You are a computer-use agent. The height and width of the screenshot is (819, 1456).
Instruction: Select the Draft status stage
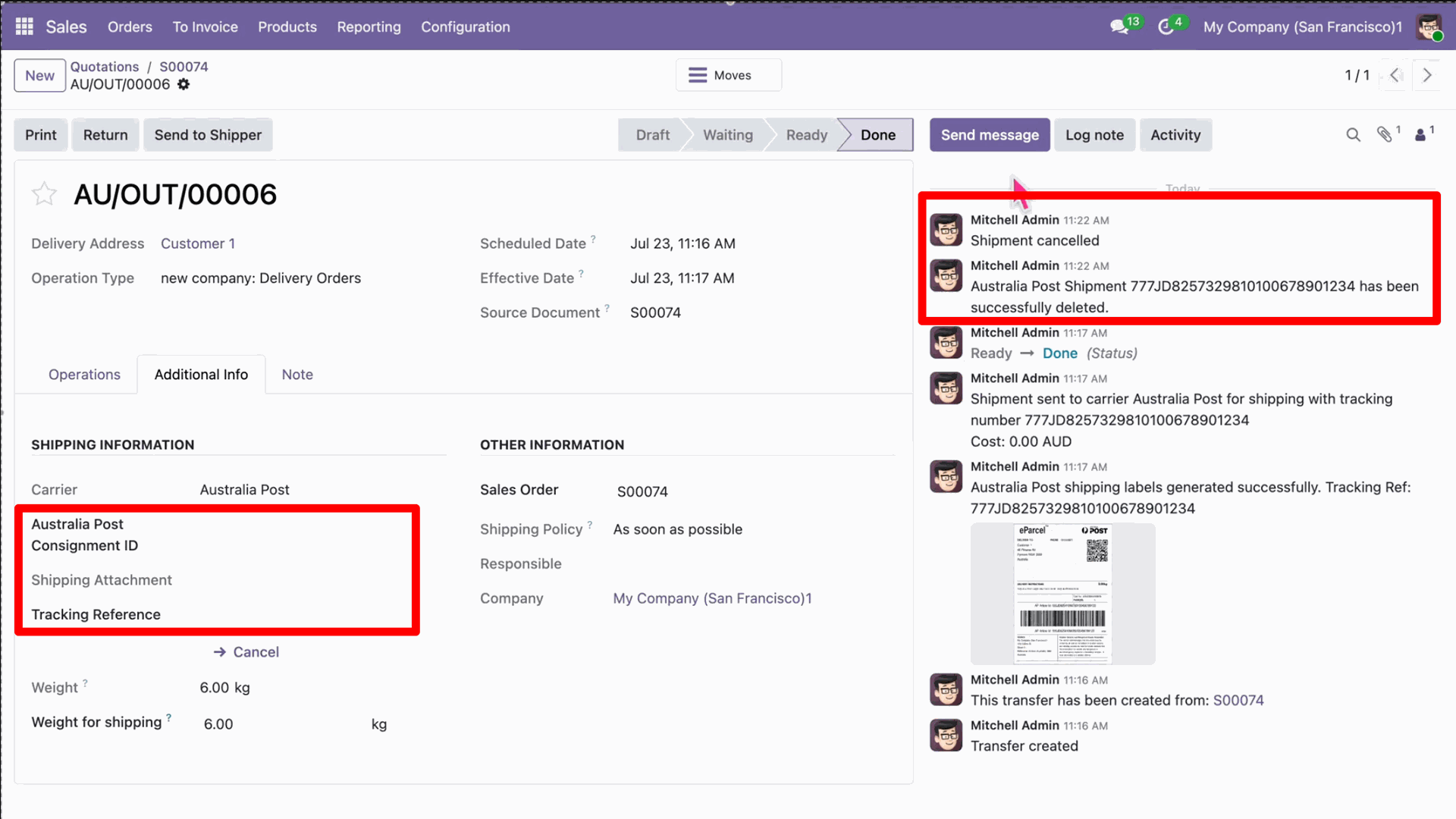[652, 135]
